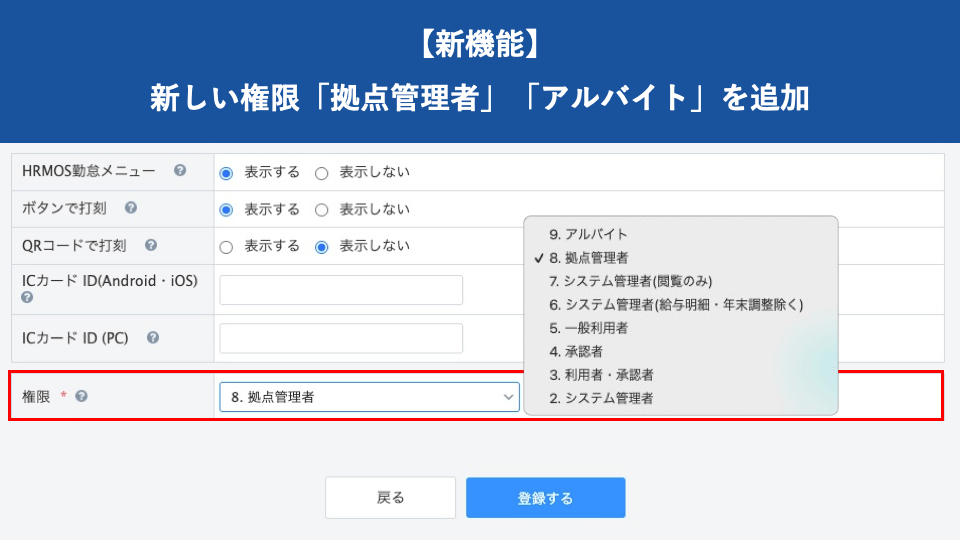Focus the ICカード ID(Android・iOS) text field

[x=341, y=290]
